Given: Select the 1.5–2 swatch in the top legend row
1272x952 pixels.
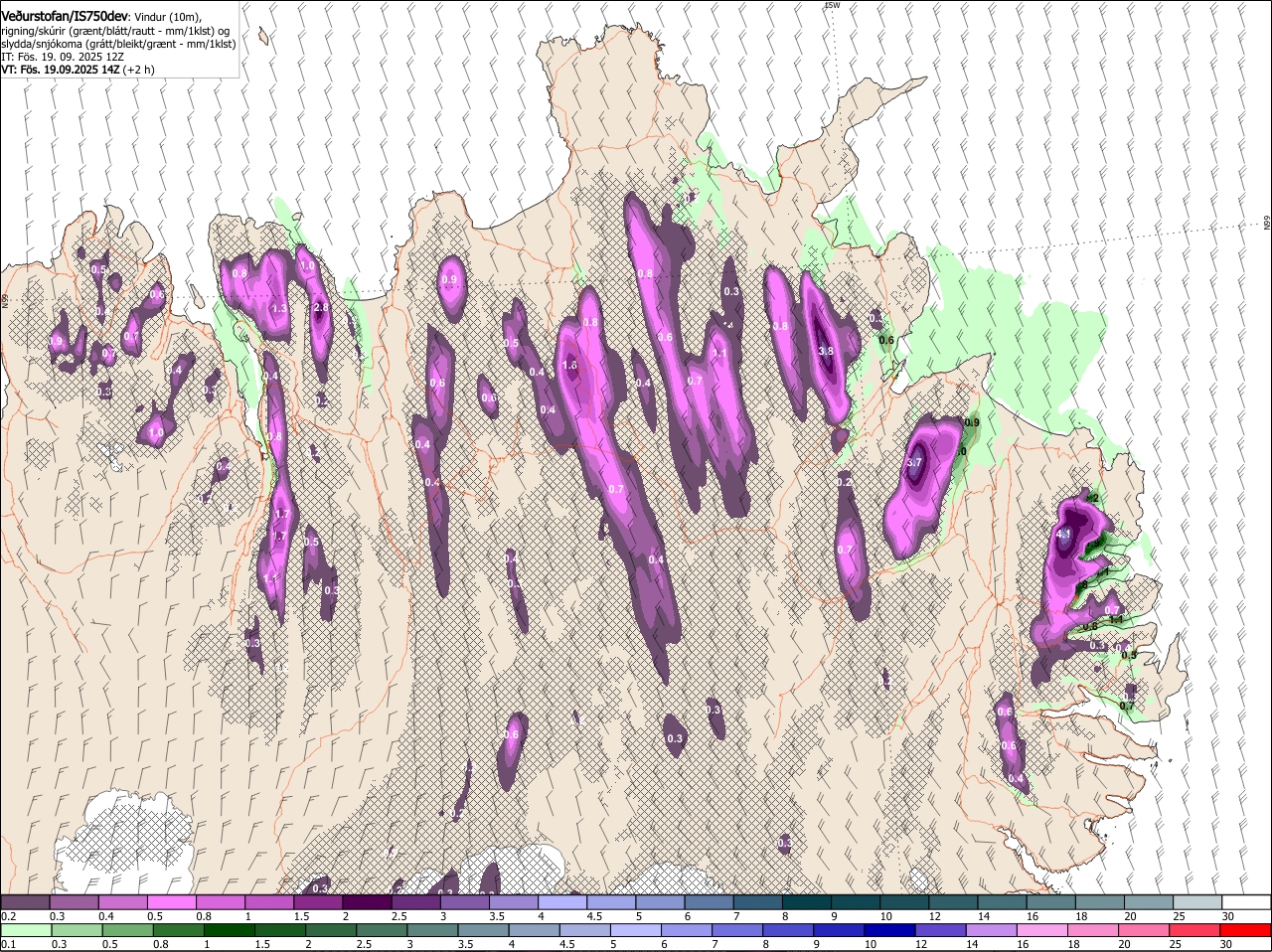Looking at the screenshot, I should [x=318, y=902].
